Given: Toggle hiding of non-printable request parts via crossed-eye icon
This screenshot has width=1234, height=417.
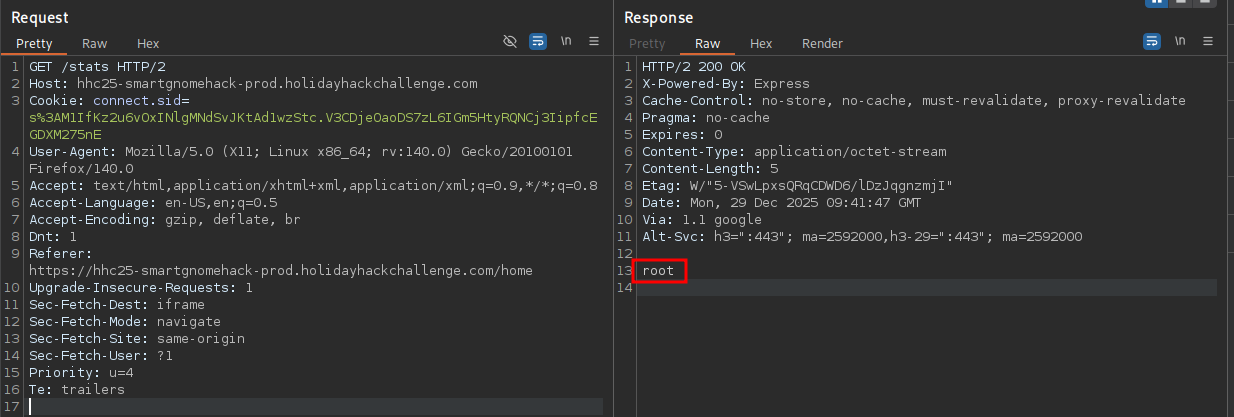Looking at the screenshot, I should coord(510,42).
